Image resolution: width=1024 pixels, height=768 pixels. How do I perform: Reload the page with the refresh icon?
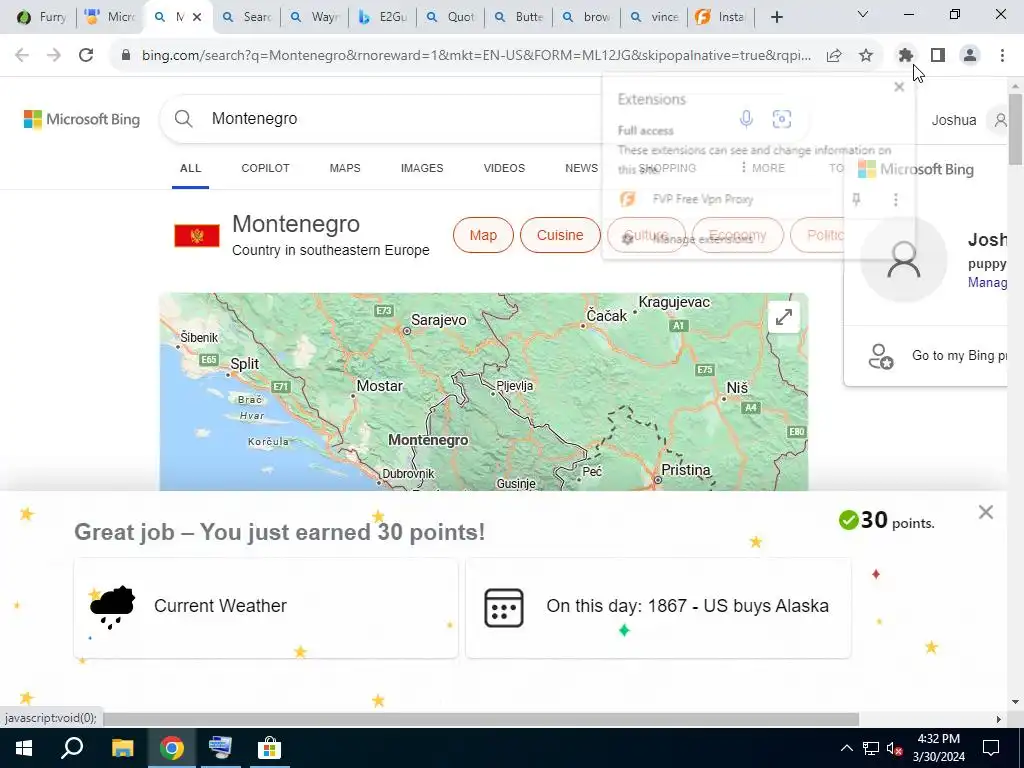86,56
